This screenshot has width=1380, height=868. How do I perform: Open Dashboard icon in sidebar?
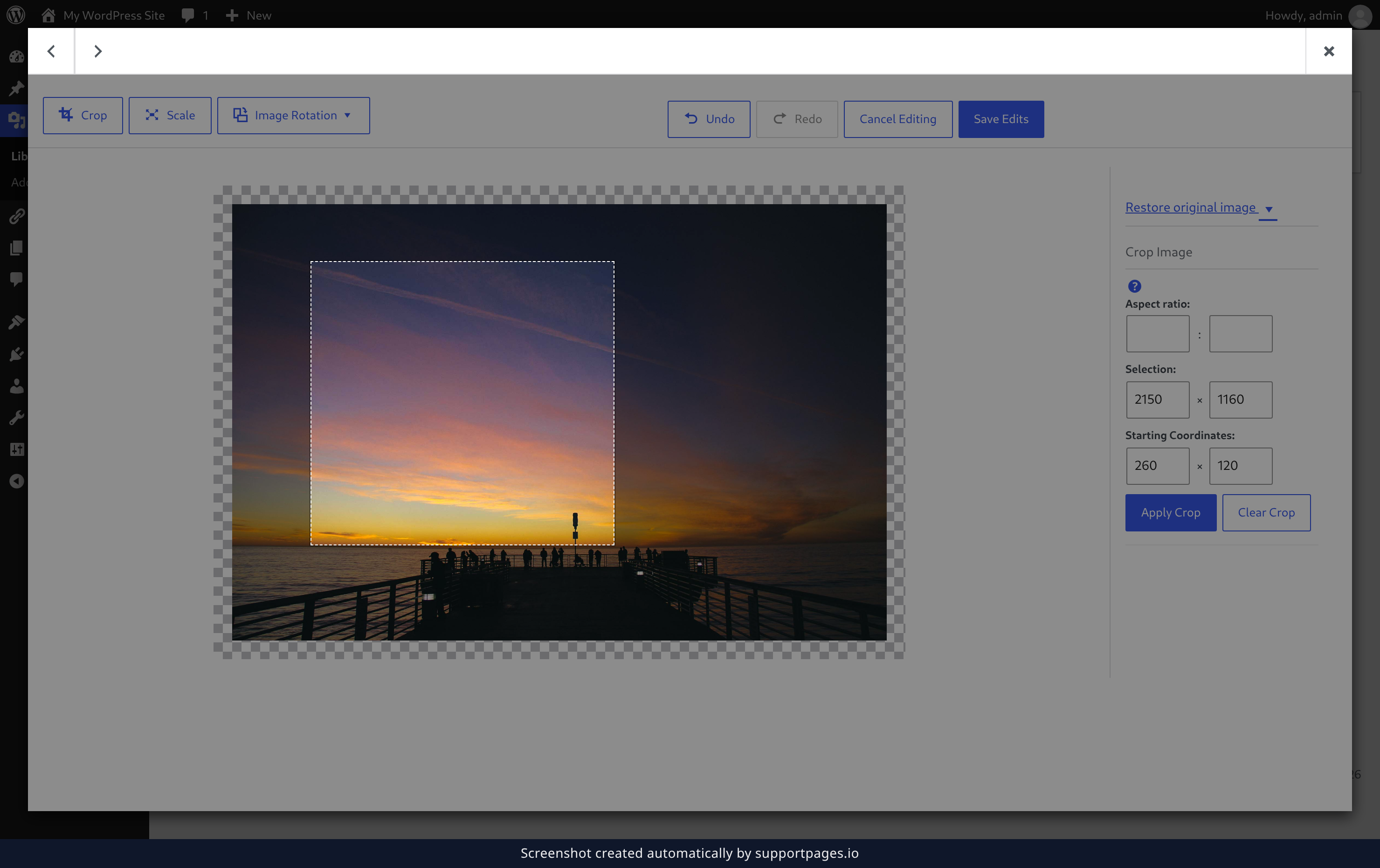coord(16,57)
